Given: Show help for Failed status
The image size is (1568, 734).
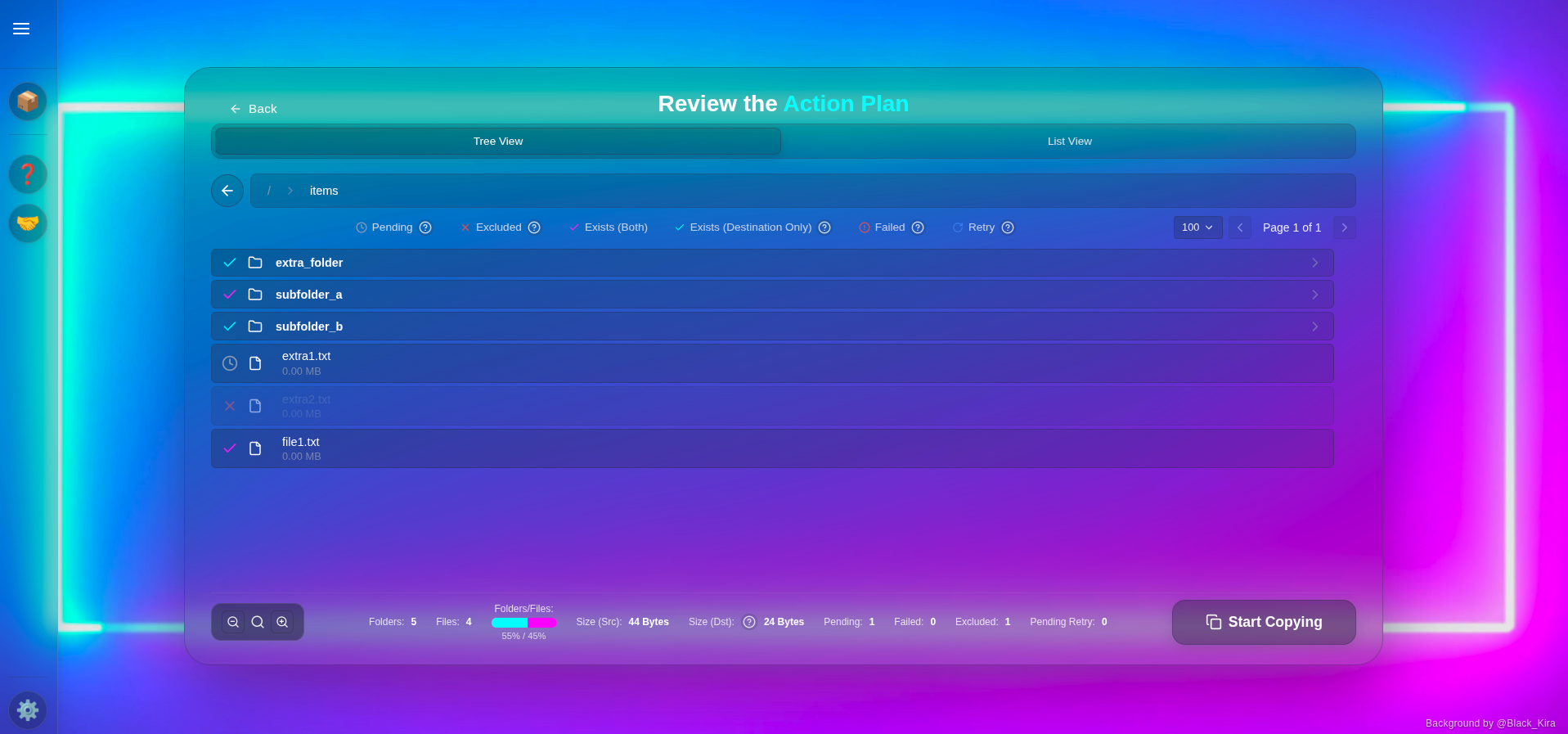Looking at the screenshot, I should point(918,227).
